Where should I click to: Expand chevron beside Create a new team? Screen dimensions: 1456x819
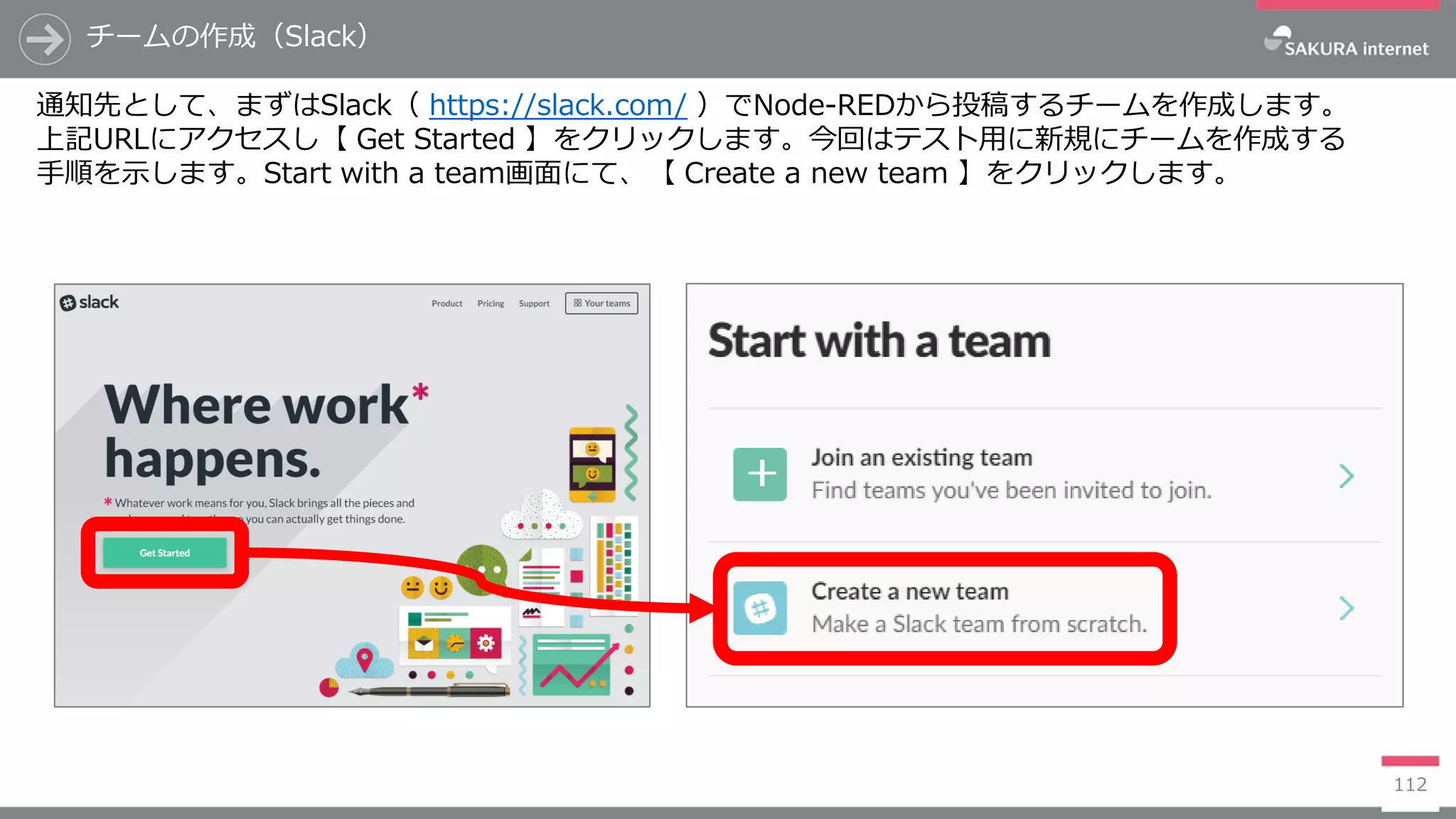pyautogui.click(x=1347, y=608)
